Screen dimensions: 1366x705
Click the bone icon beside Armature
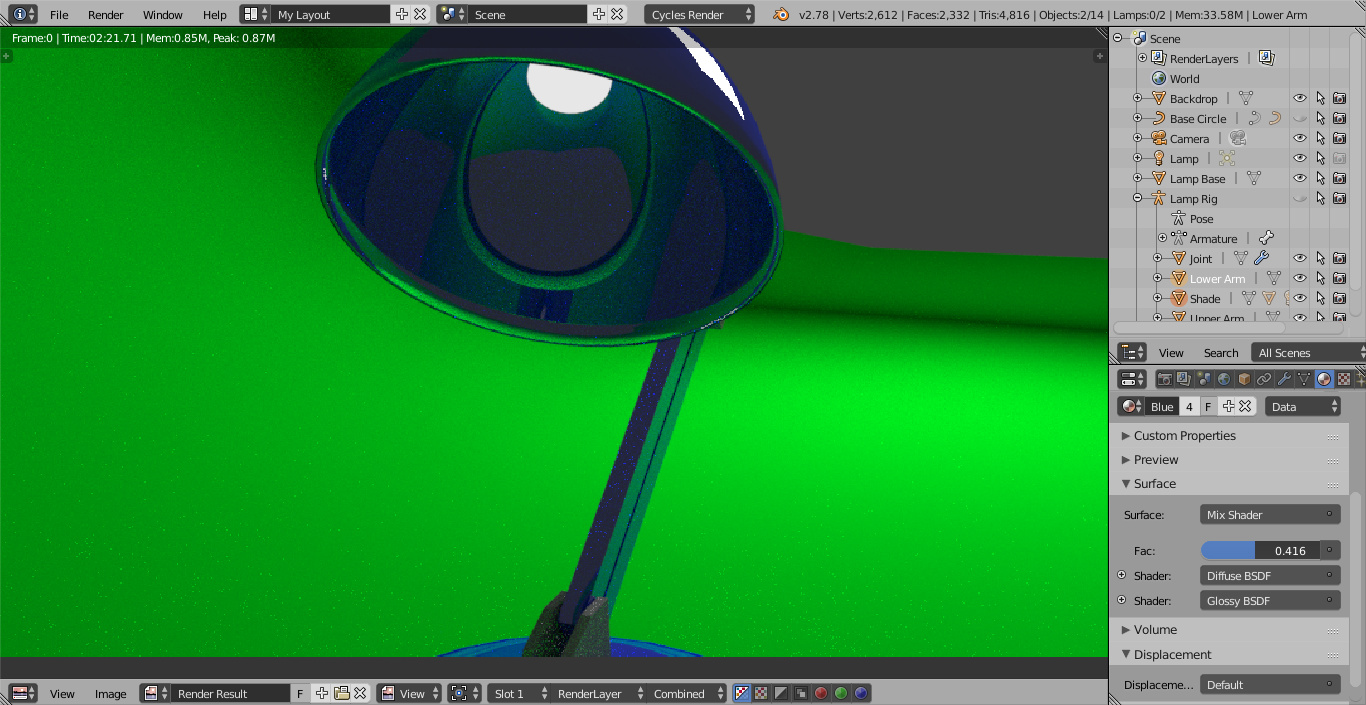pos(1266,238)
